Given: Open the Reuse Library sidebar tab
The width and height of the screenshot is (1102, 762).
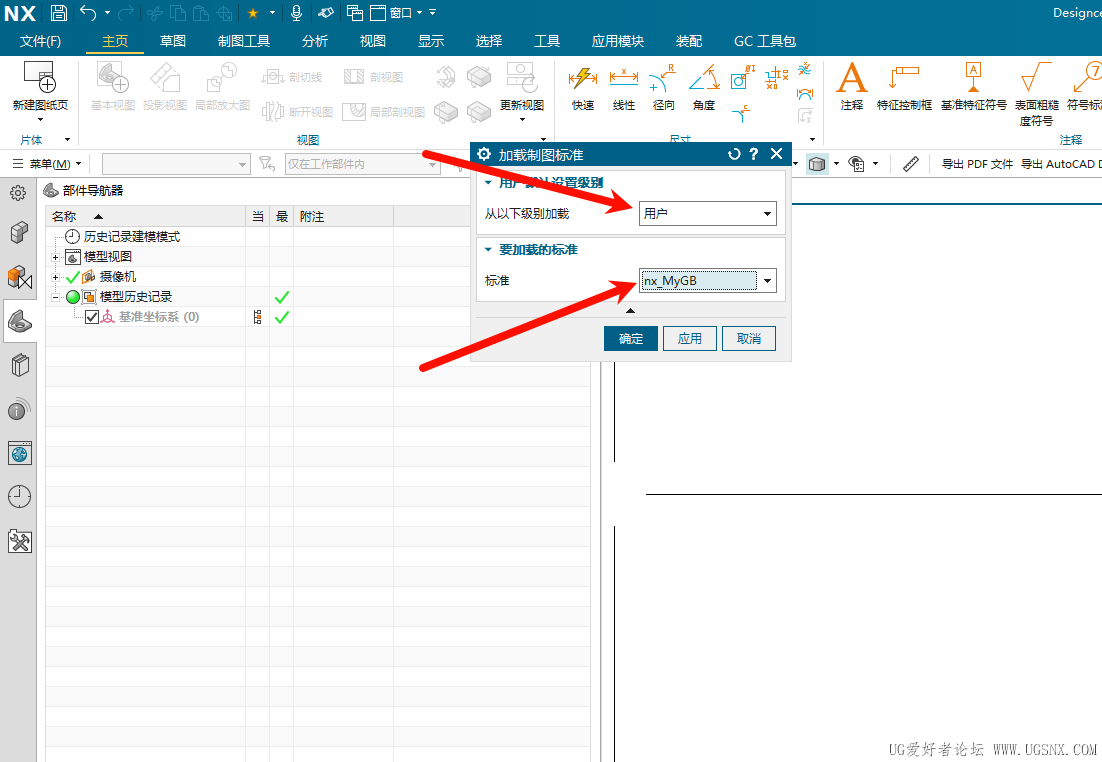Looking at the screenshot, I should [x=20, y=366].
